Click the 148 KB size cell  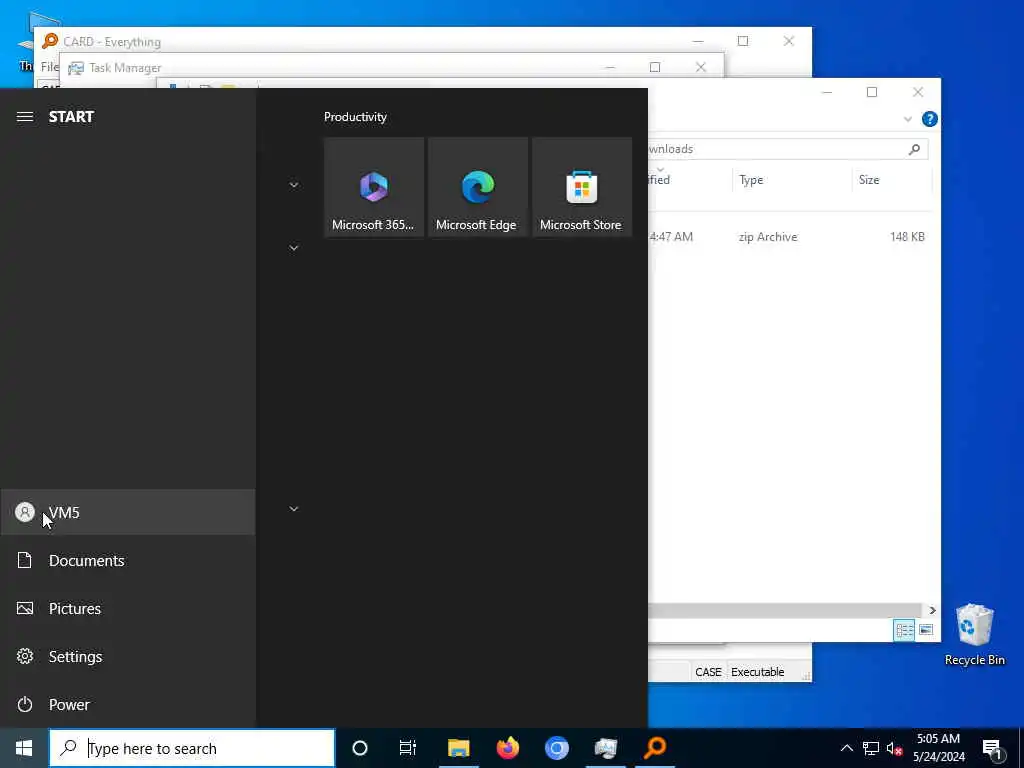tap(907, 236)
